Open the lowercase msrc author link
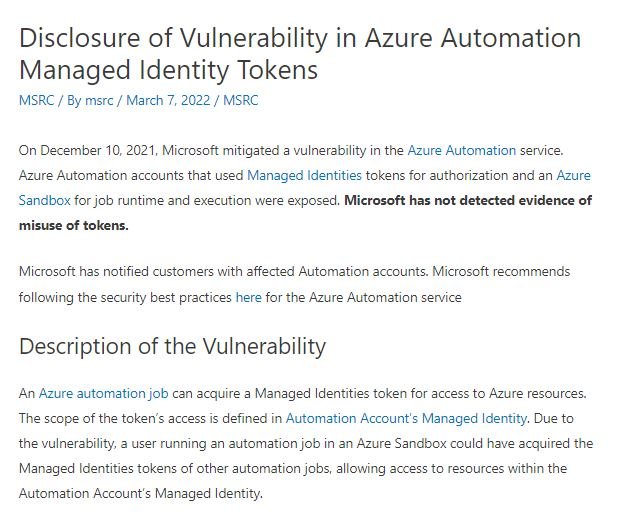The image size is (639, 525). coord(99,100)
